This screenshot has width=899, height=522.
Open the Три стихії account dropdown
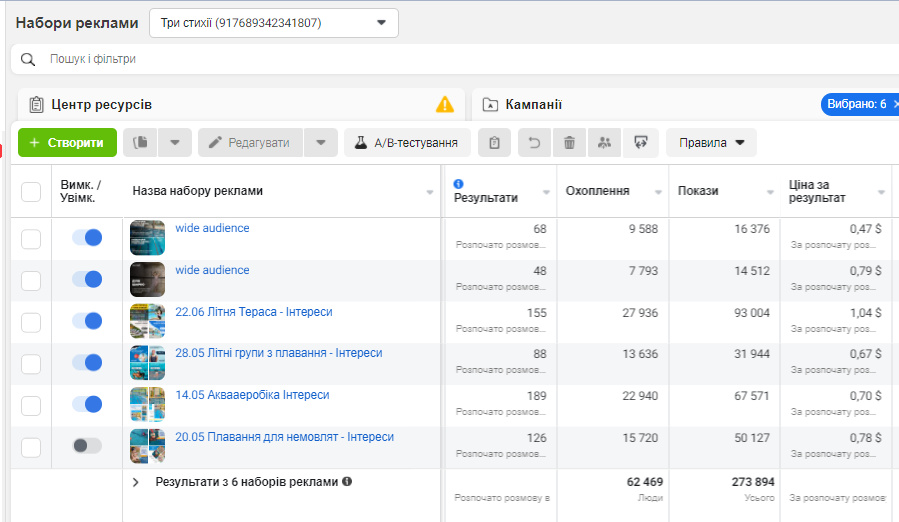[x=273, y=23]
